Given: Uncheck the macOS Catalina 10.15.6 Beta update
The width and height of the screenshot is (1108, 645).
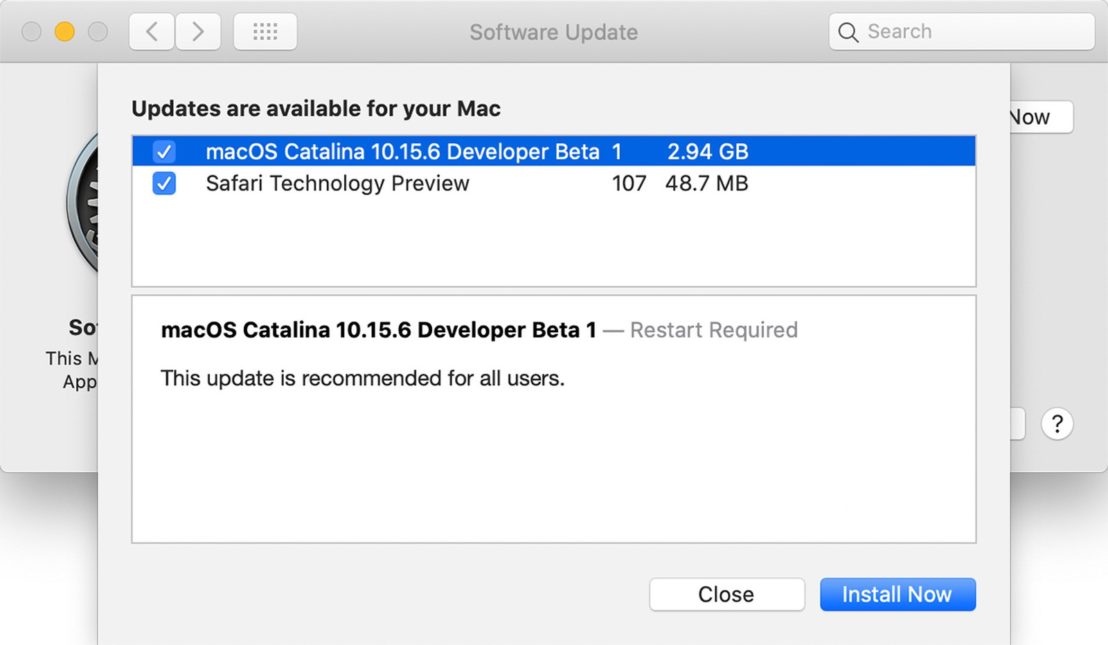Looking at the screenshot, I should [163, 151].
